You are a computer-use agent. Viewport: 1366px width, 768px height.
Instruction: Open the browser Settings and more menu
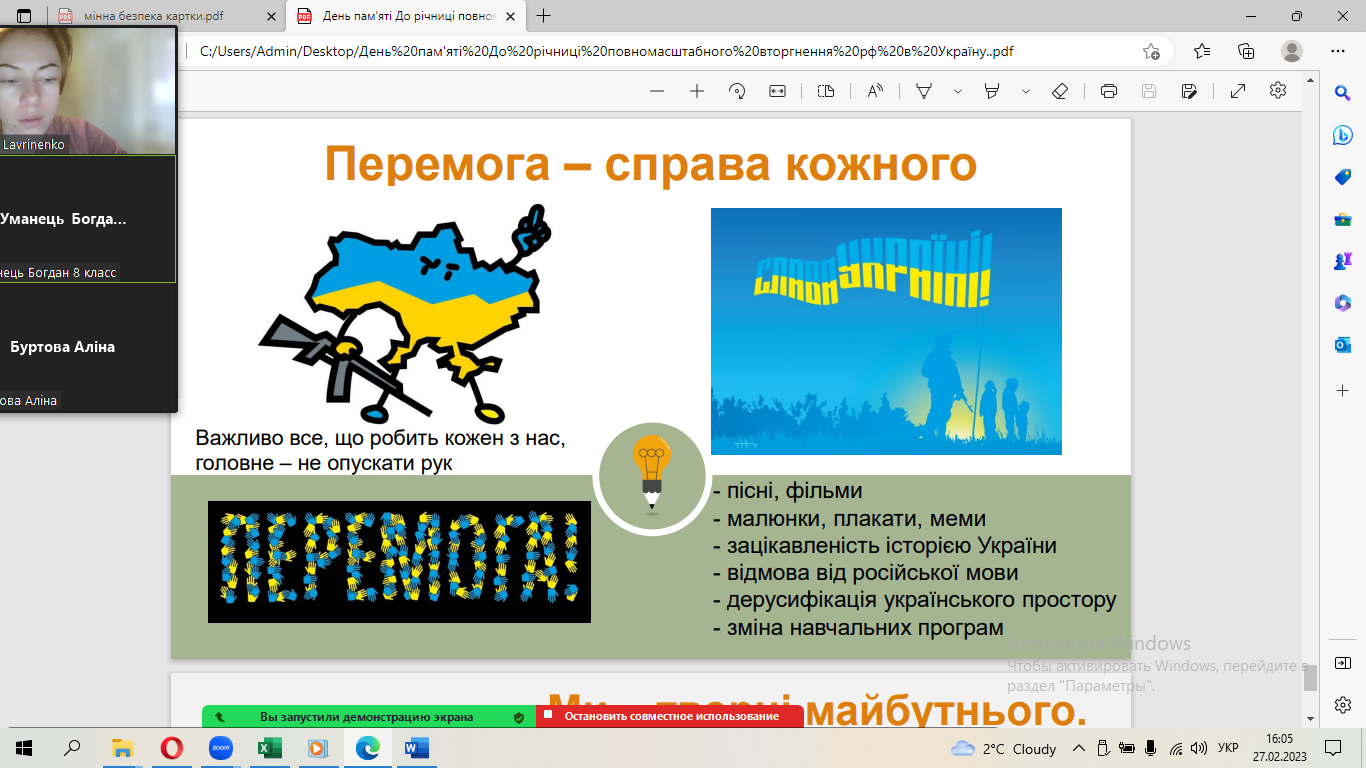coord(1338,51)
